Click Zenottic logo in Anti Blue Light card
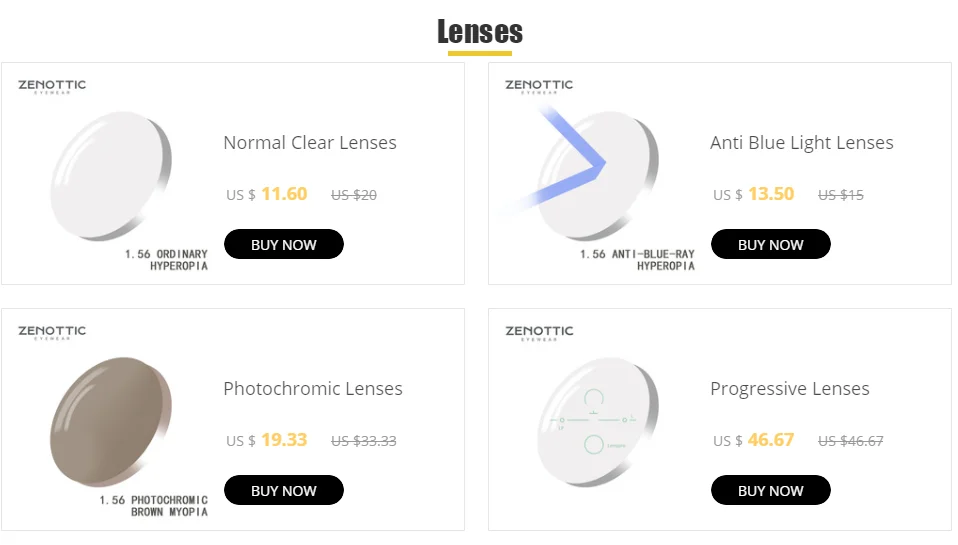The width and height of the screenshot is (958, 545). coord(539,86)
